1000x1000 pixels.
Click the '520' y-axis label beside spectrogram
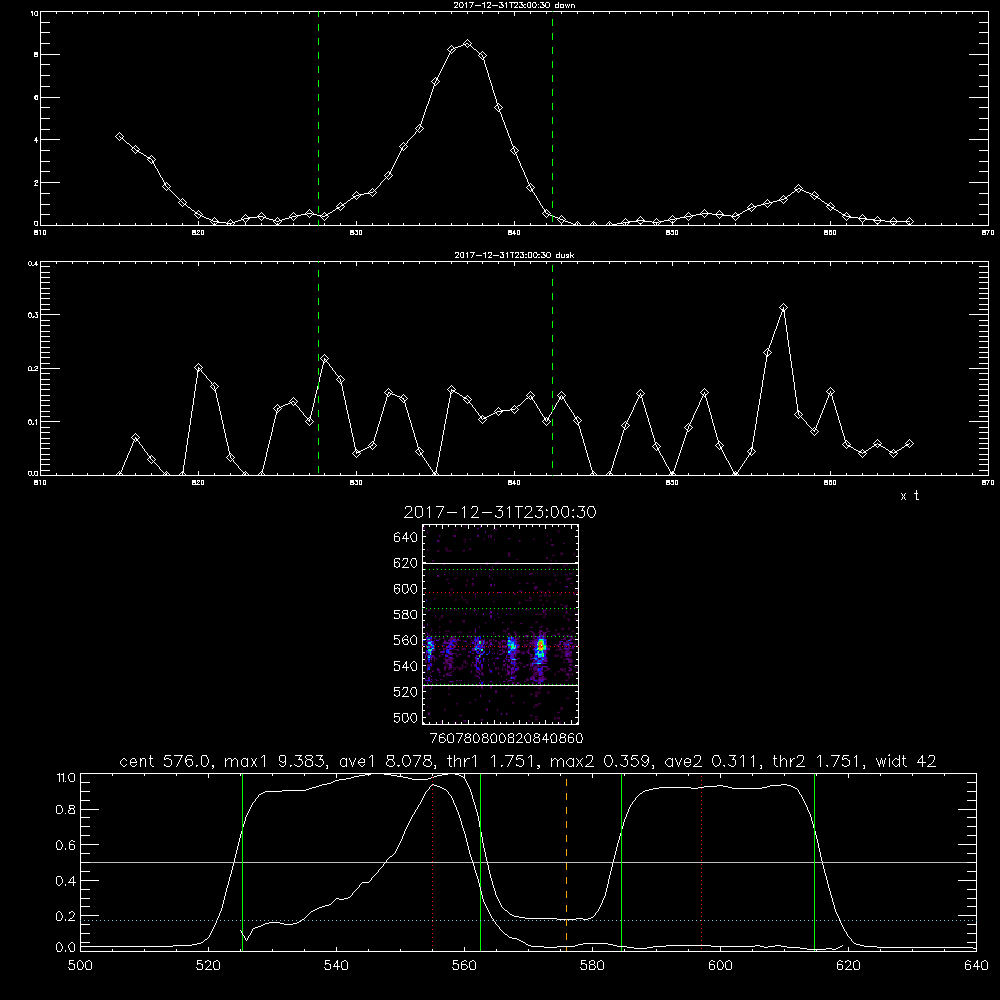coord(406,692)
